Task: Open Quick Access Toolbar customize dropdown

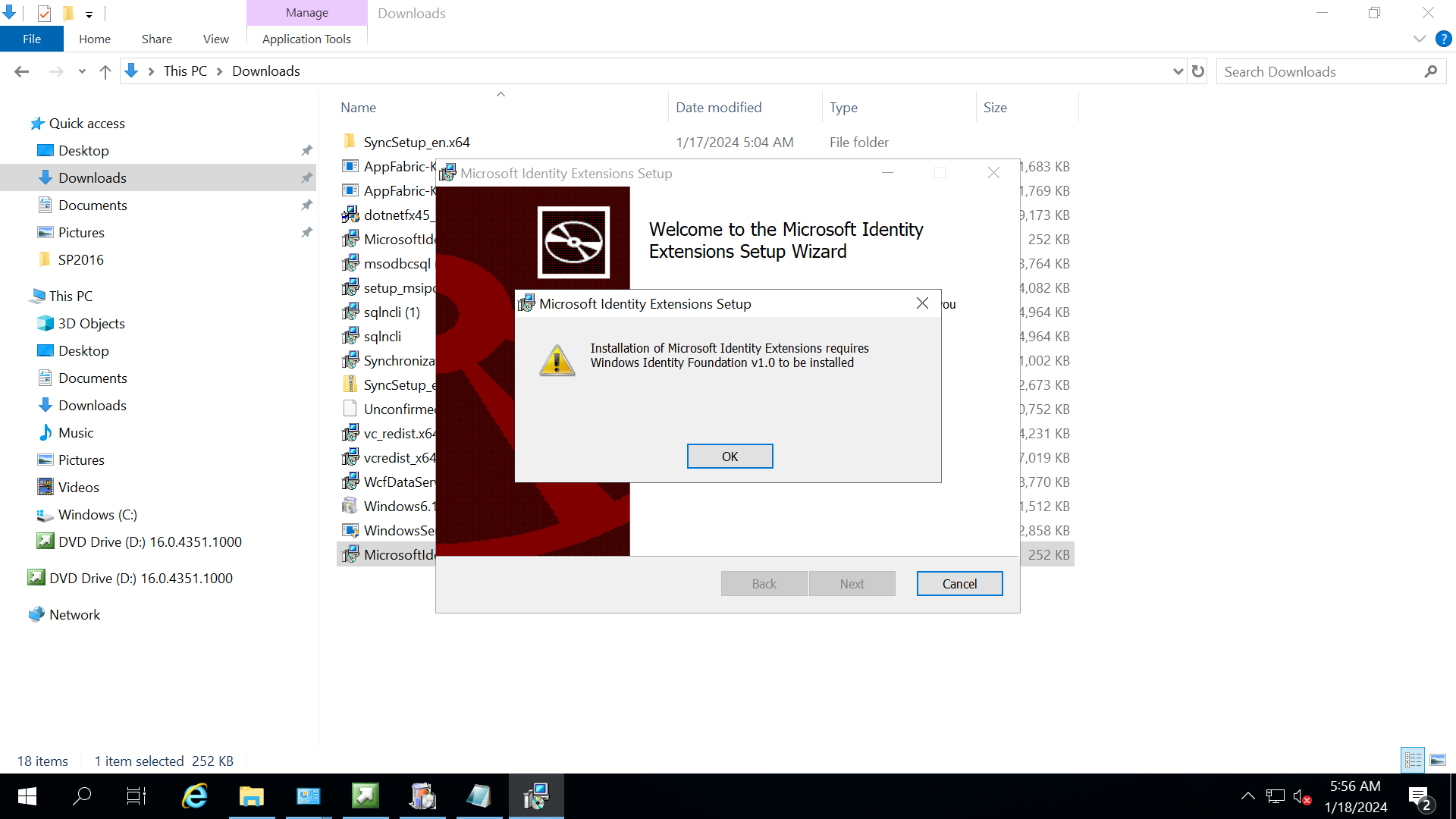Action: tap(89, 14)
